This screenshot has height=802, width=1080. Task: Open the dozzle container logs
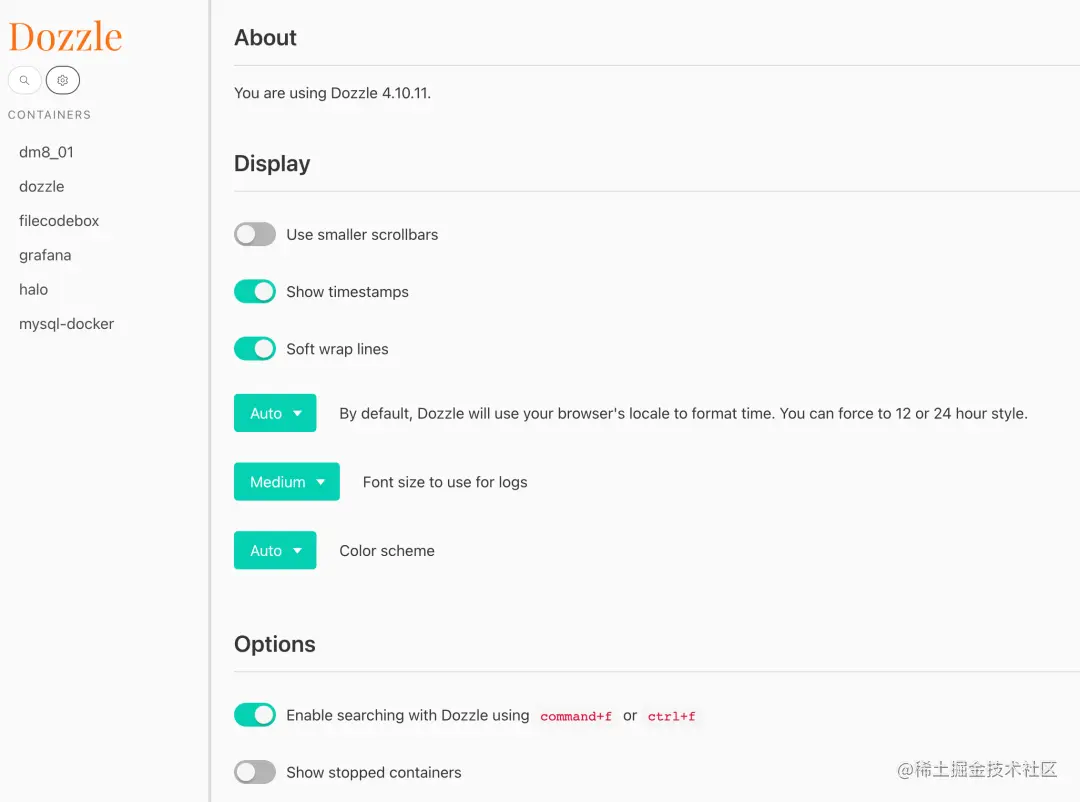click(x=41, y=187)
